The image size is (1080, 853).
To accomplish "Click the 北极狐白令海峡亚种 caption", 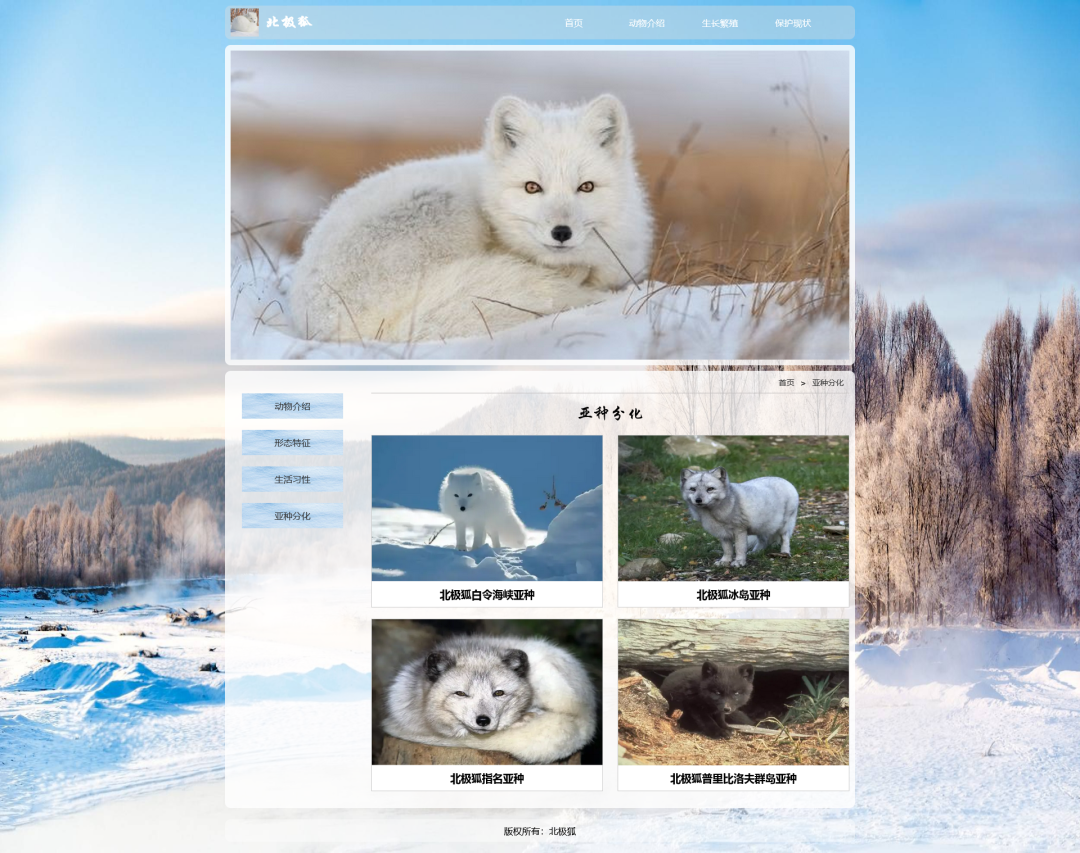I will pyautogui.click(x=487, y=595).
